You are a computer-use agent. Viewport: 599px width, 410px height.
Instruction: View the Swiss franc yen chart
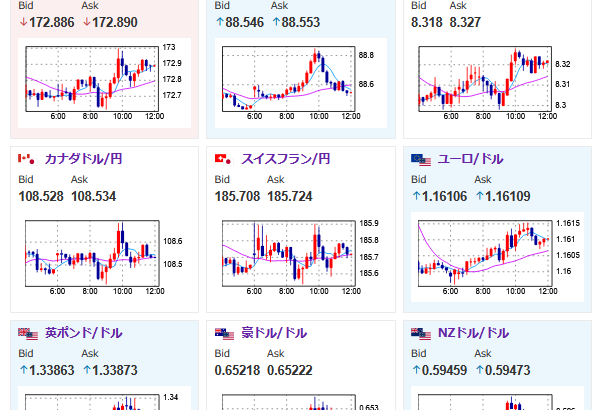(301, 257)
